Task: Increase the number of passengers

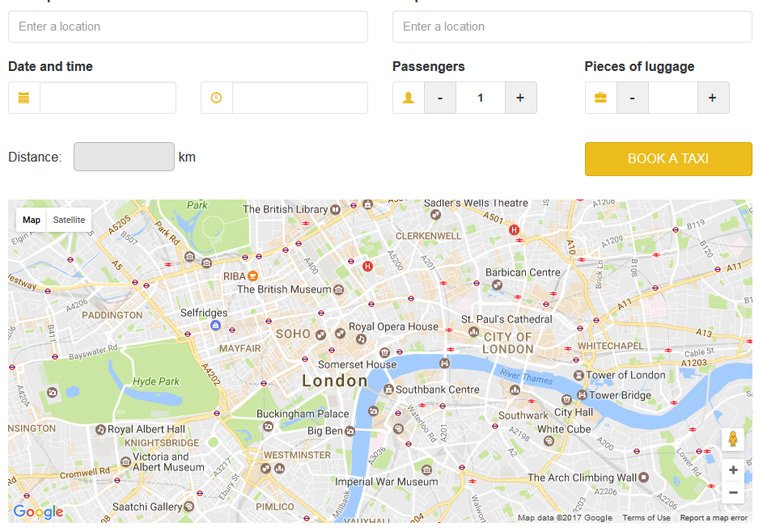Action: [520, 98]
